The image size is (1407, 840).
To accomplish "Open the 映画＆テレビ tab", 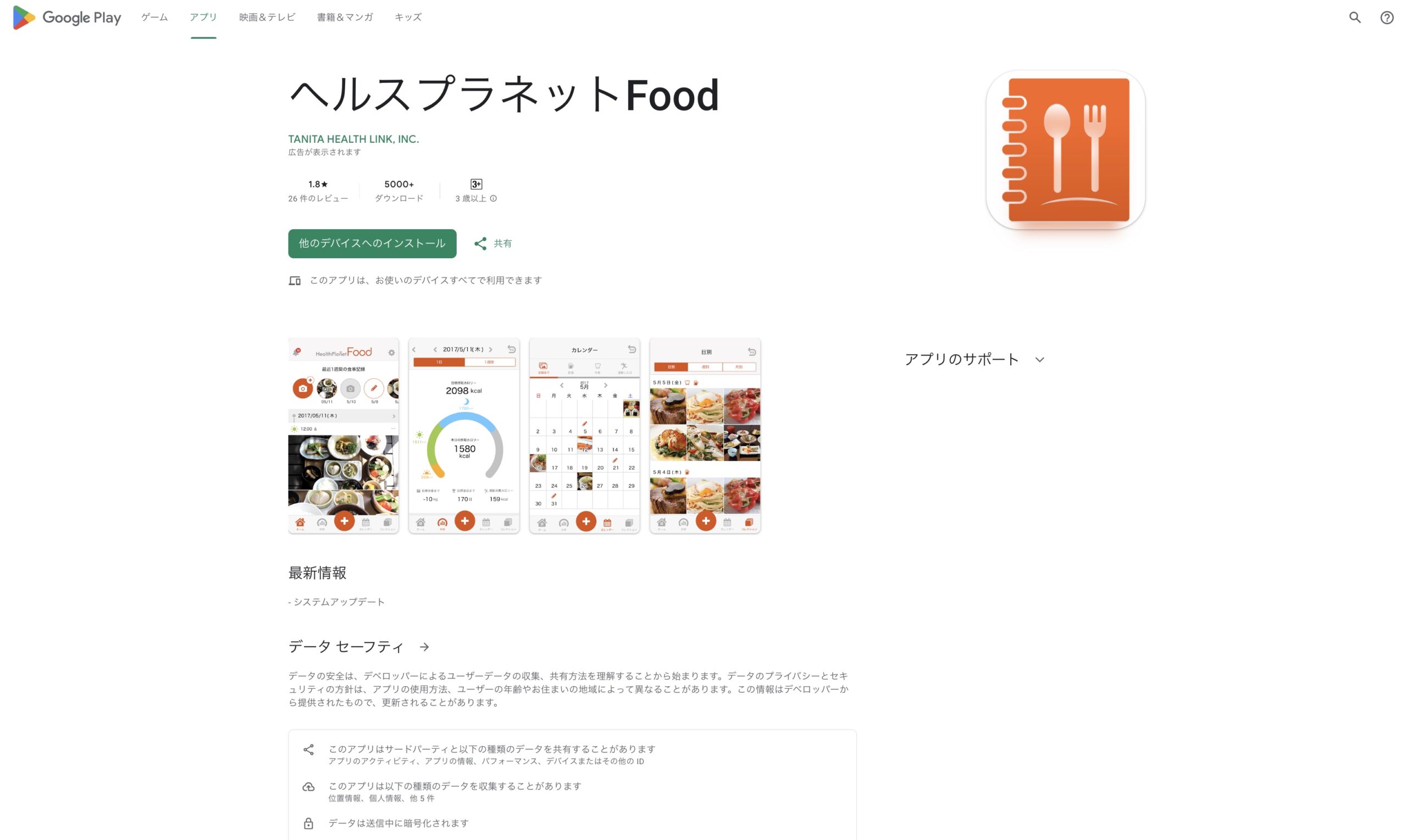I will tap(267, 18).
